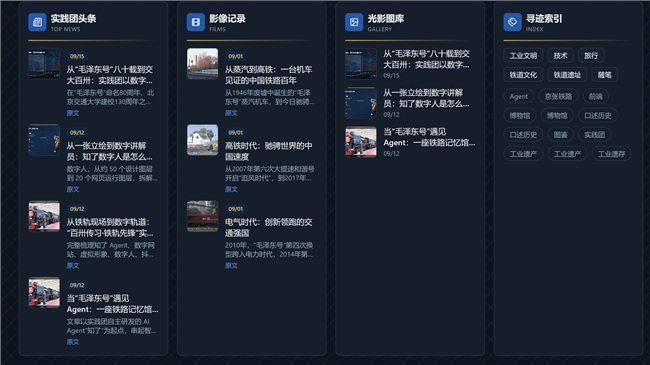The image size is (650, 365).
Task: Choose the 旅行 tag
Action: click(x=591, y=56)
